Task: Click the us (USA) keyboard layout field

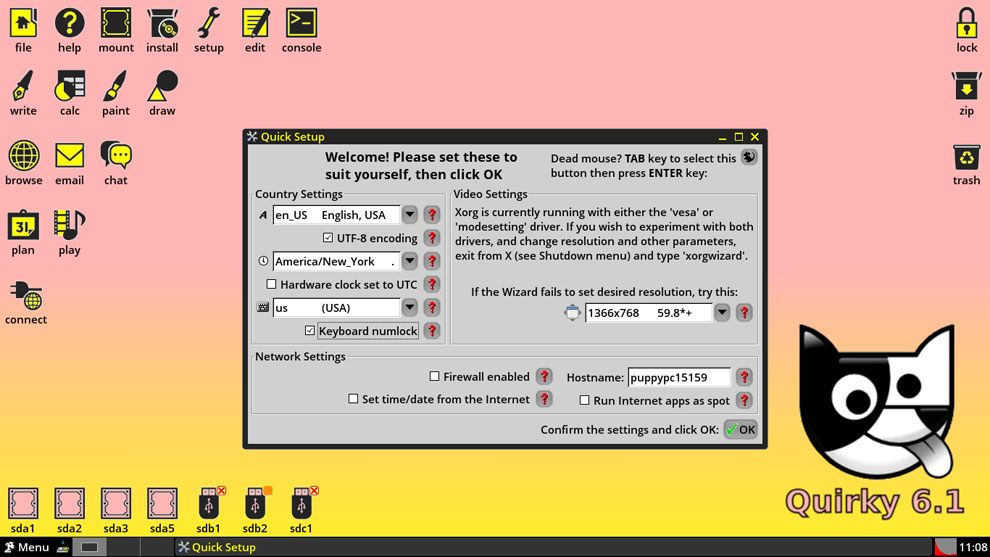Action: (x=337, y=308)
